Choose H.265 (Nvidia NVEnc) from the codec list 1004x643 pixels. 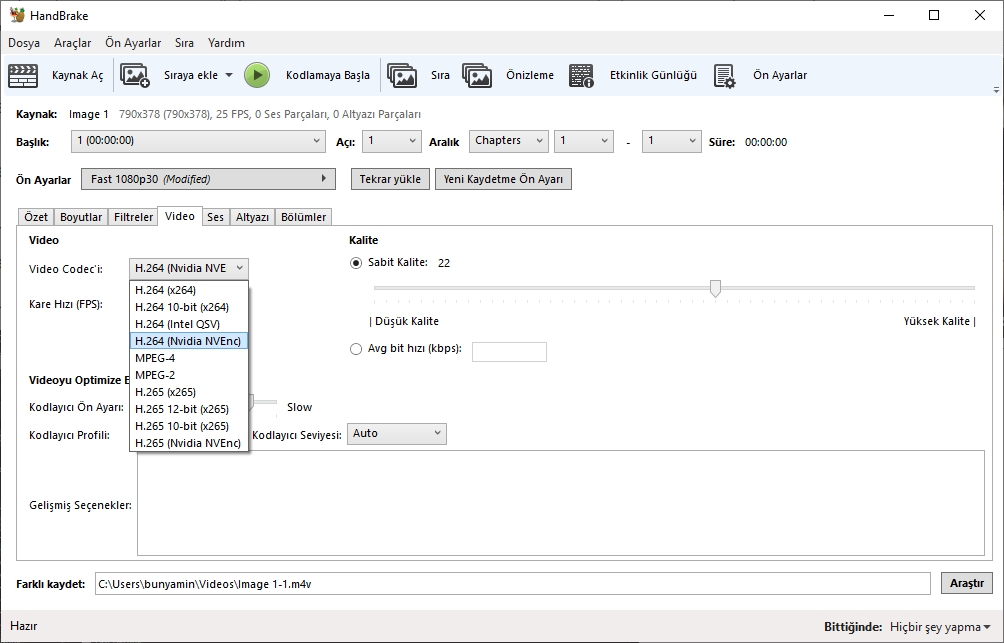click(x=191, y=442)
